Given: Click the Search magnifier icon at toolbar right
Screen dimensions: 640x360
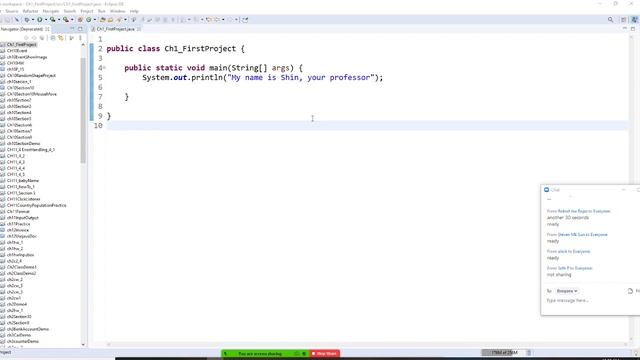Looking at the screenshot, I should (x=611, y=20).
